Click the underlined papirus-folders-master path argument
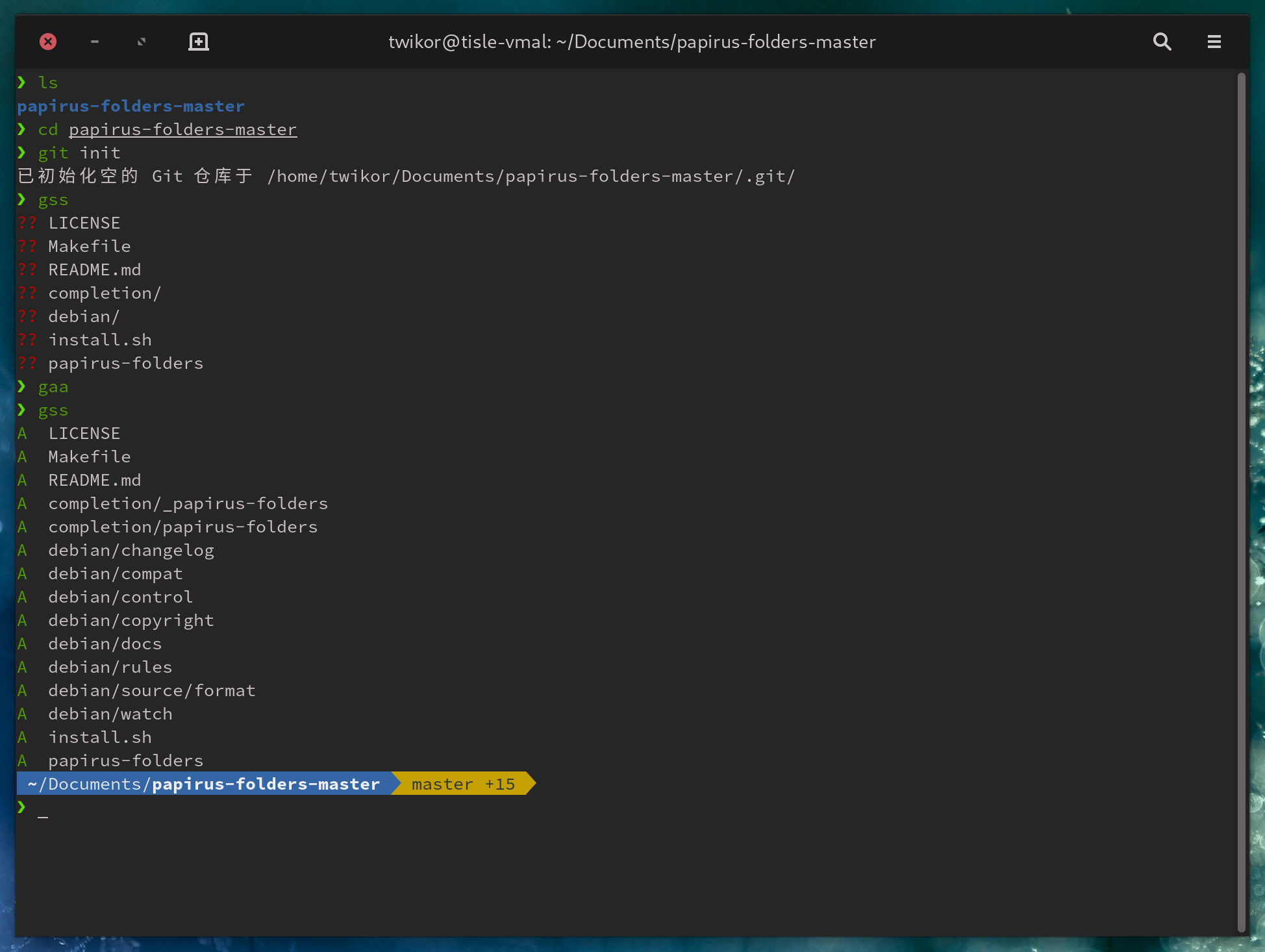Viewport: 1265px width, 952px height. pos(182,130)
